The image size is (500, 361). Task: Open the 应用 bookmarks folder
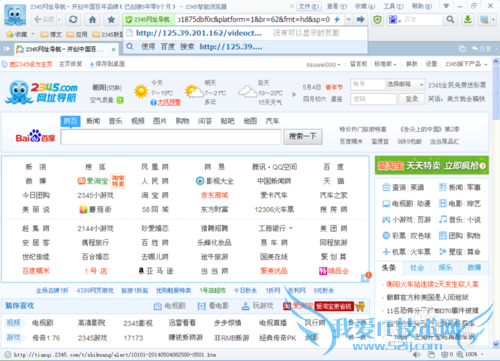[77, 34]
